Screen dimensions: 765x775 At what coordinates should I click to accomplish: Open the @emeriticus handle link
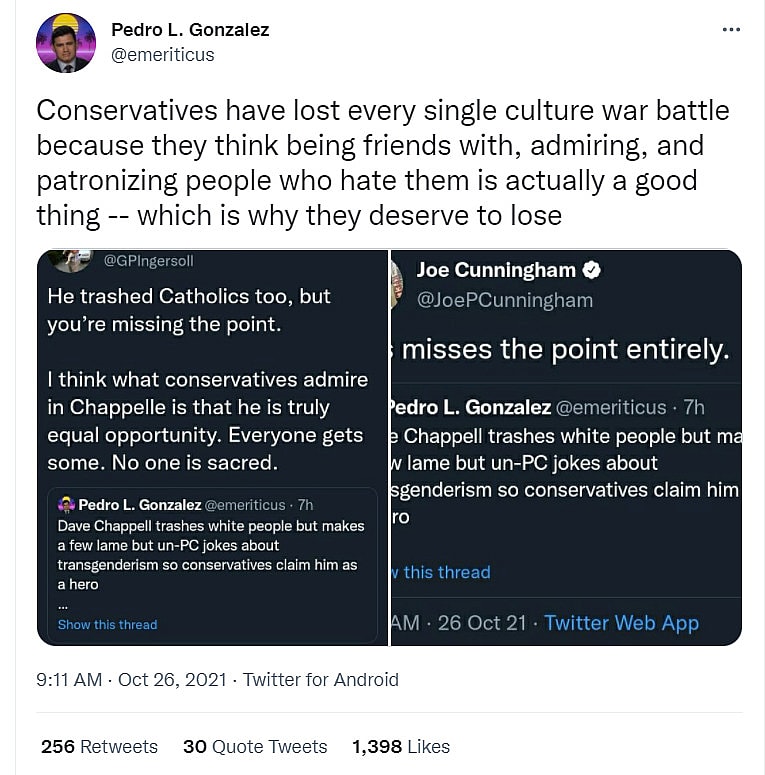tap(163, 55)
